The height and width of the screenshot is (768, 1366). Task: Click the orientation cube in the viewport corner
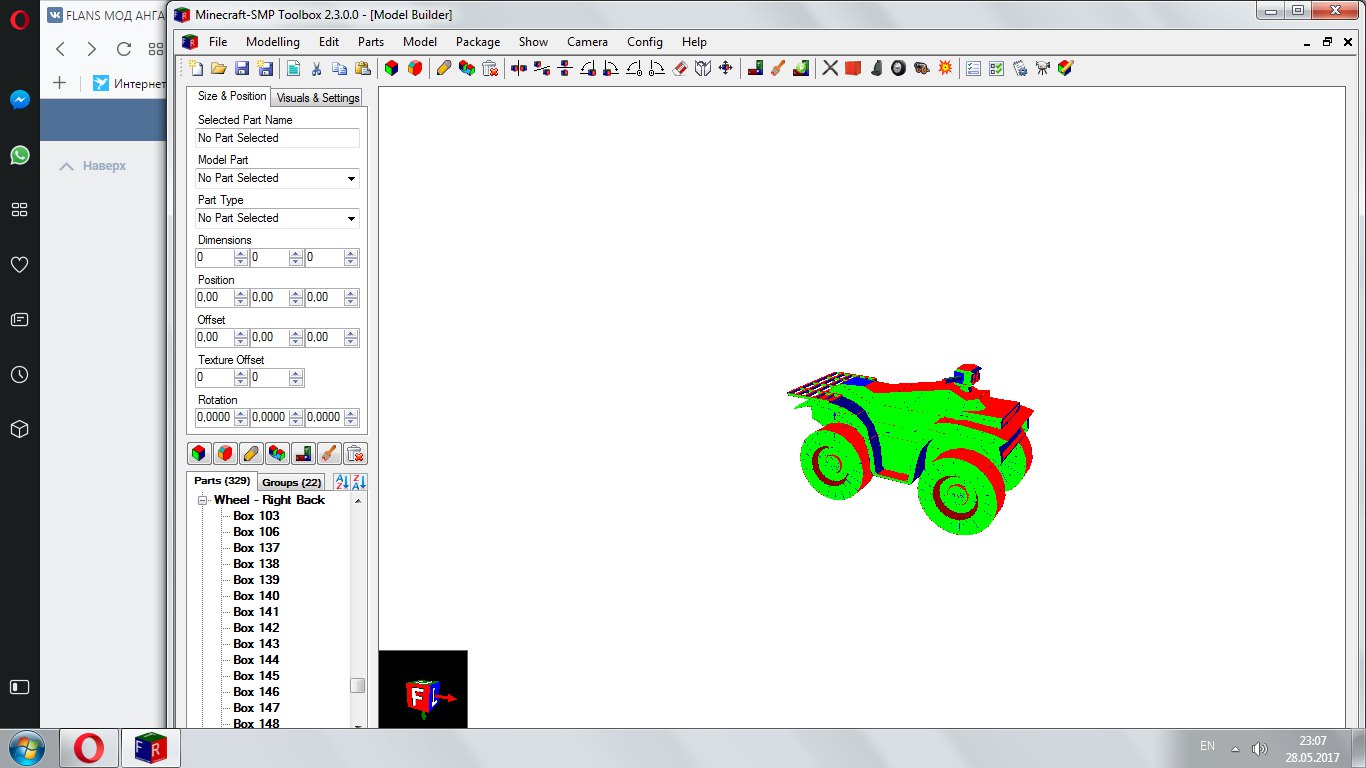pos(423,695)
